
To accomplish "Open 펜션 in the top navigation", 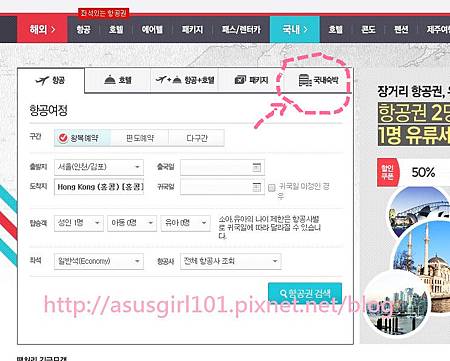I will tap(401, 29).
